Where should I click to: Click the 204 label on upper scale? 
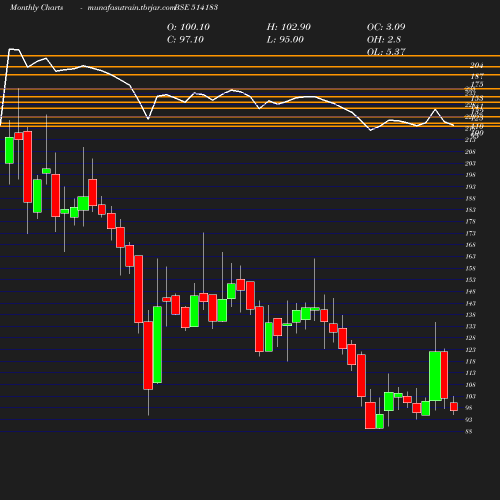pyautogui.click(x=477, y=66)
